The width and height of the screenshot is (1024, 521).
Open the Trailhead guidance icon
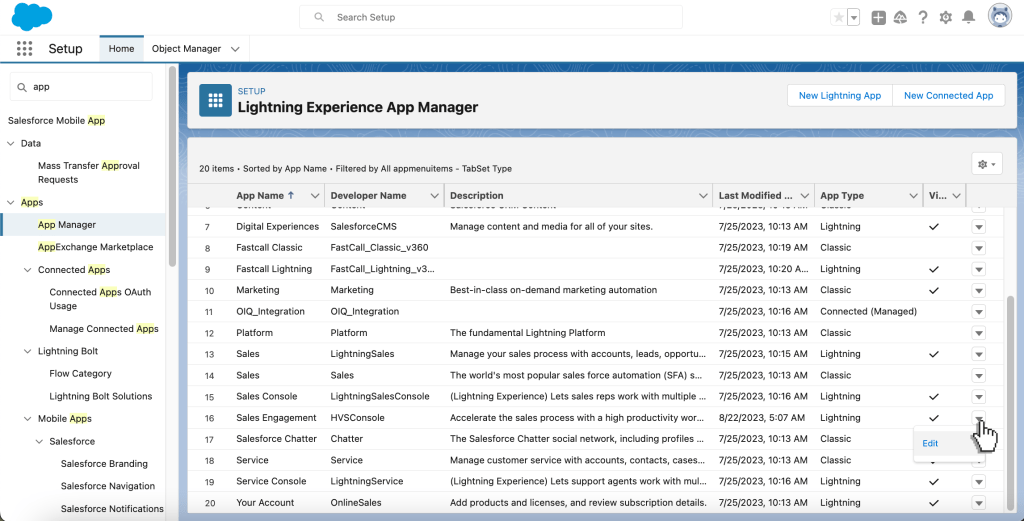(901, 18)
